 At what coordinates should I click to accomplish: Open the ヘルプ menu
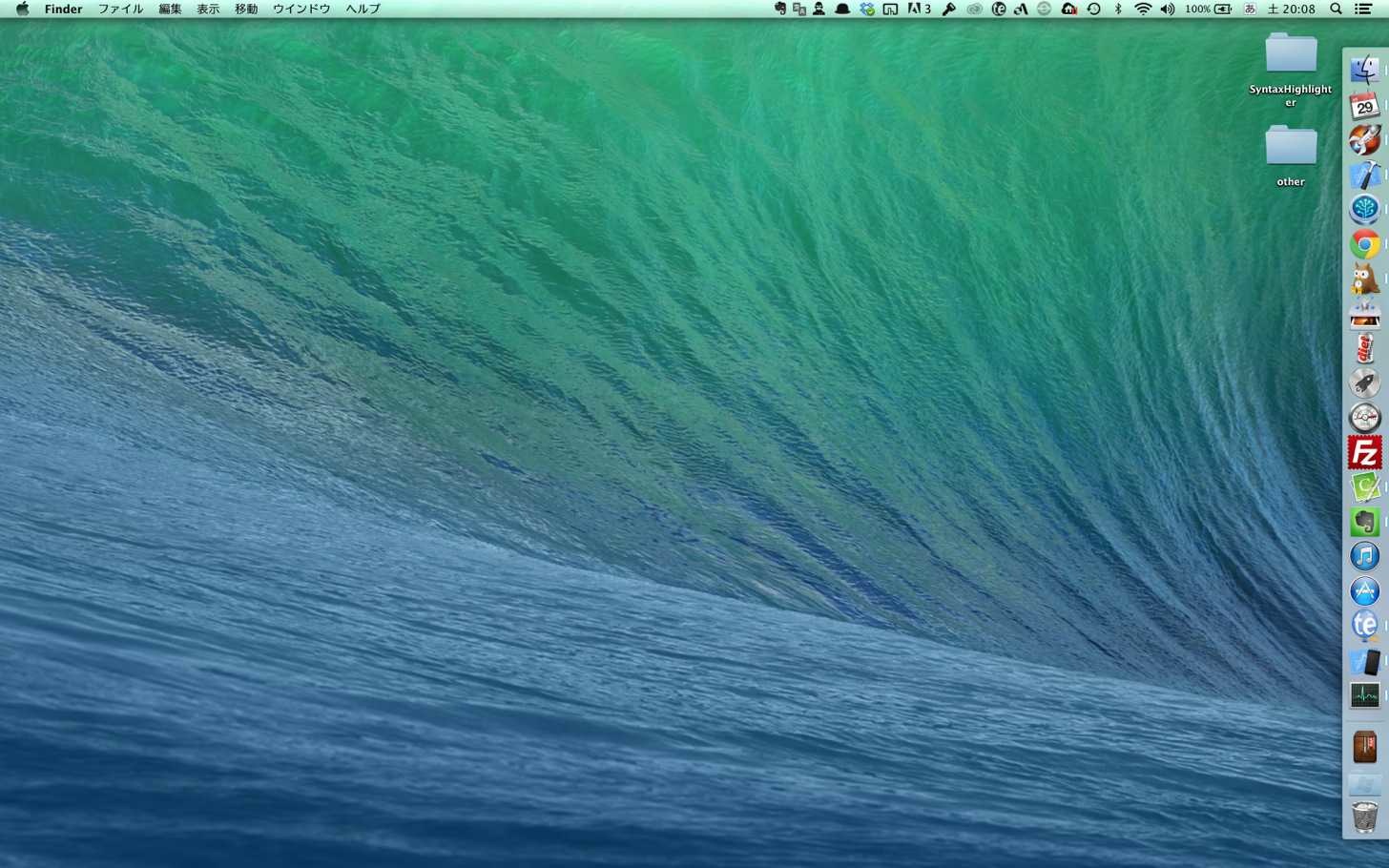tap(363, 9)
